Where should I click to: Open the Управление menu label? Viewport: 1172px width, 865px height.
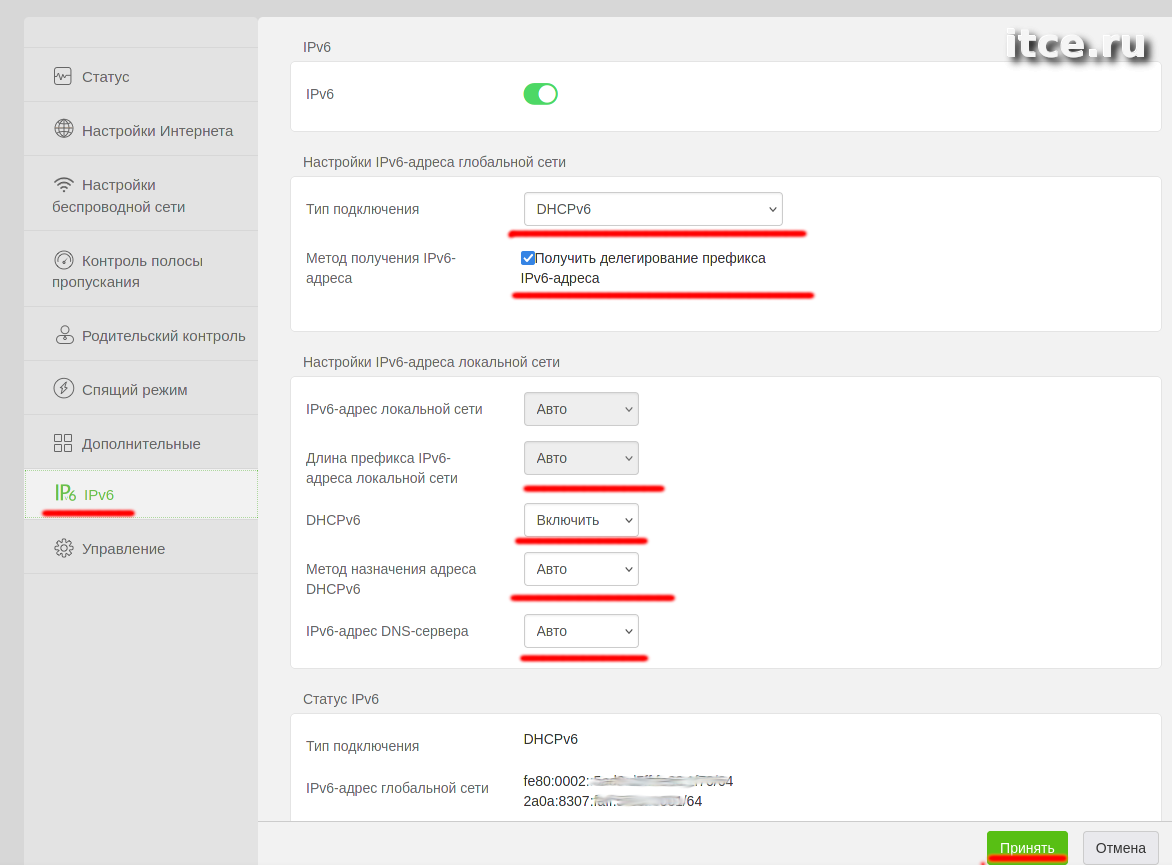coord(123,549)
